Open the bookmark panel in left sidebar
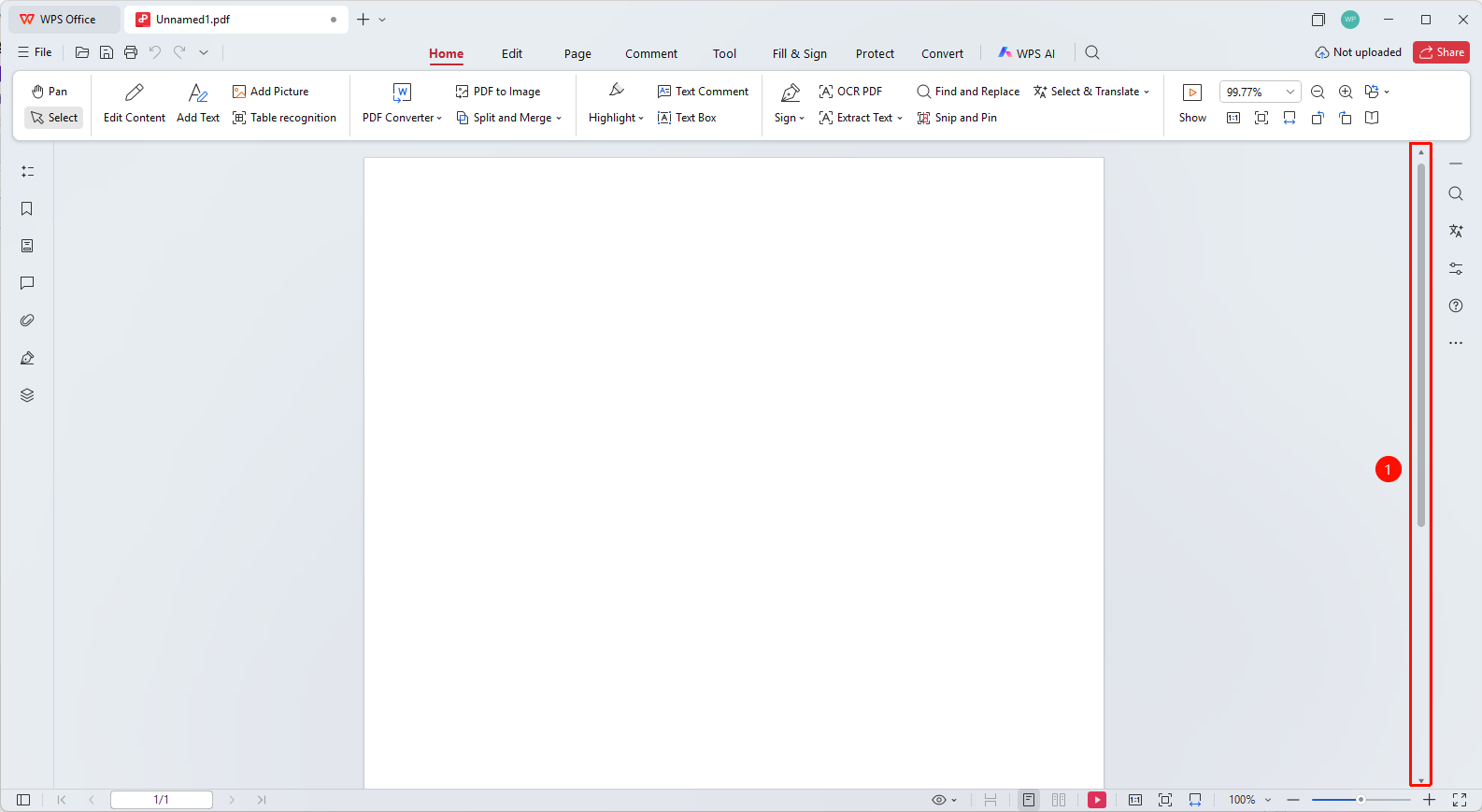The height and width of the screenshot is (812, 1482). [27, 208]
